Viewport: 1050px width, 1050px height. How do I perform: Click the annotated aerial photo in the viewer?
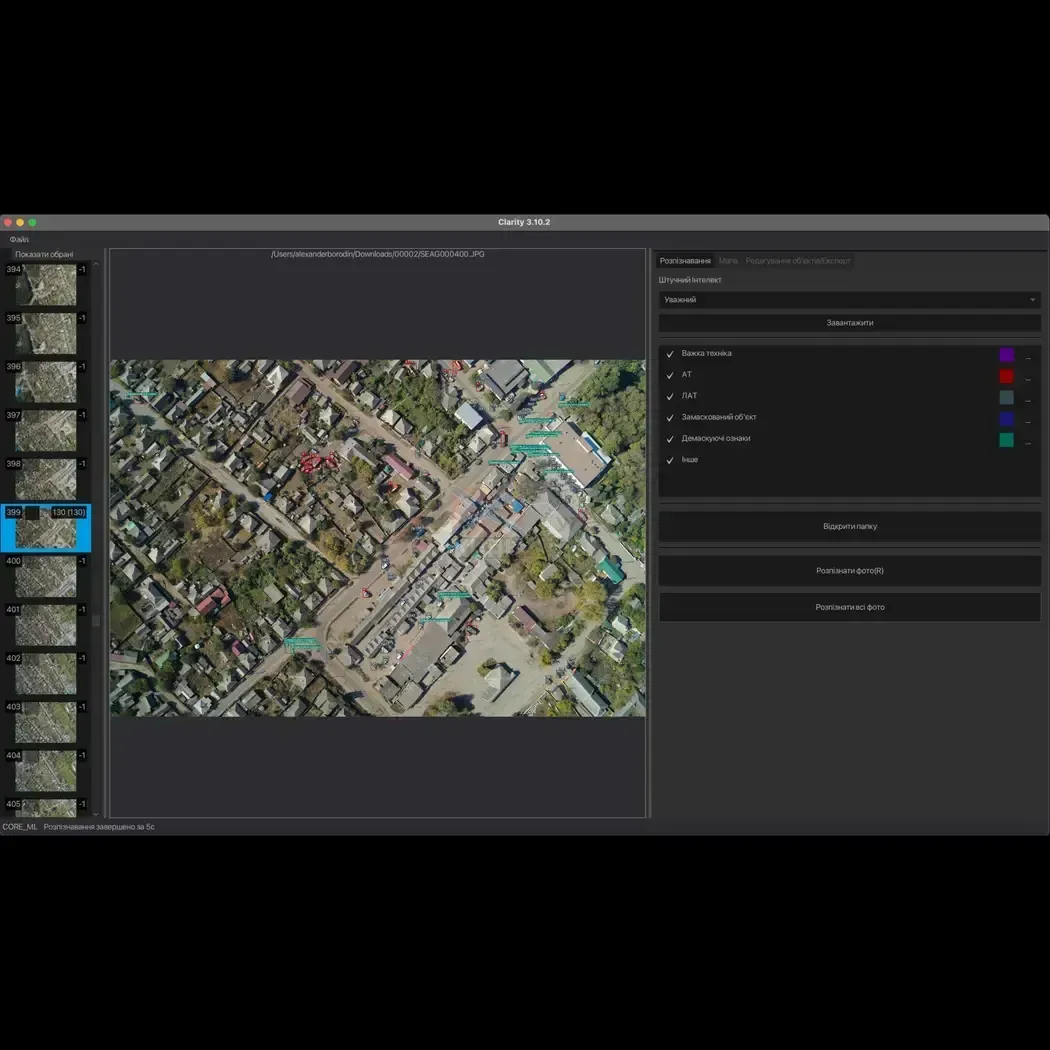pyautogui.click(x=378, y=538)
